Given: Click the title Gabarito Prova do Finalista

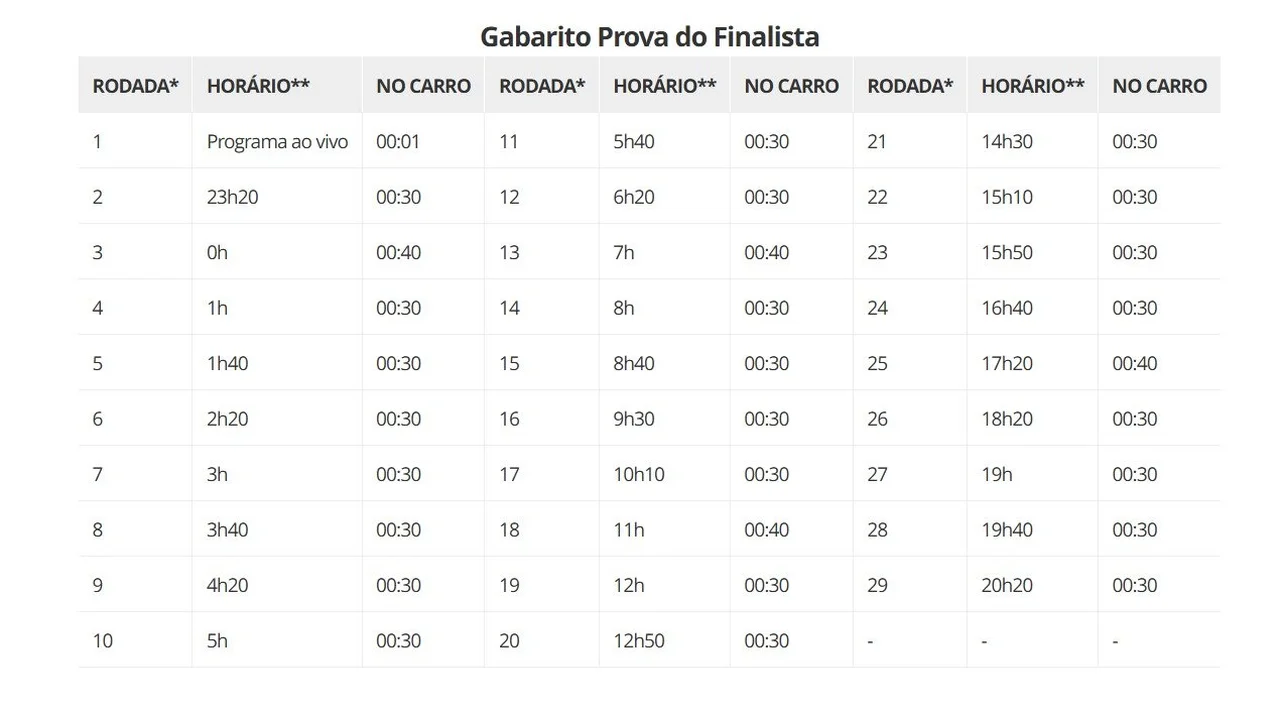Looking at the screenshot, I should pyautogui.click(x=649, y=37).
